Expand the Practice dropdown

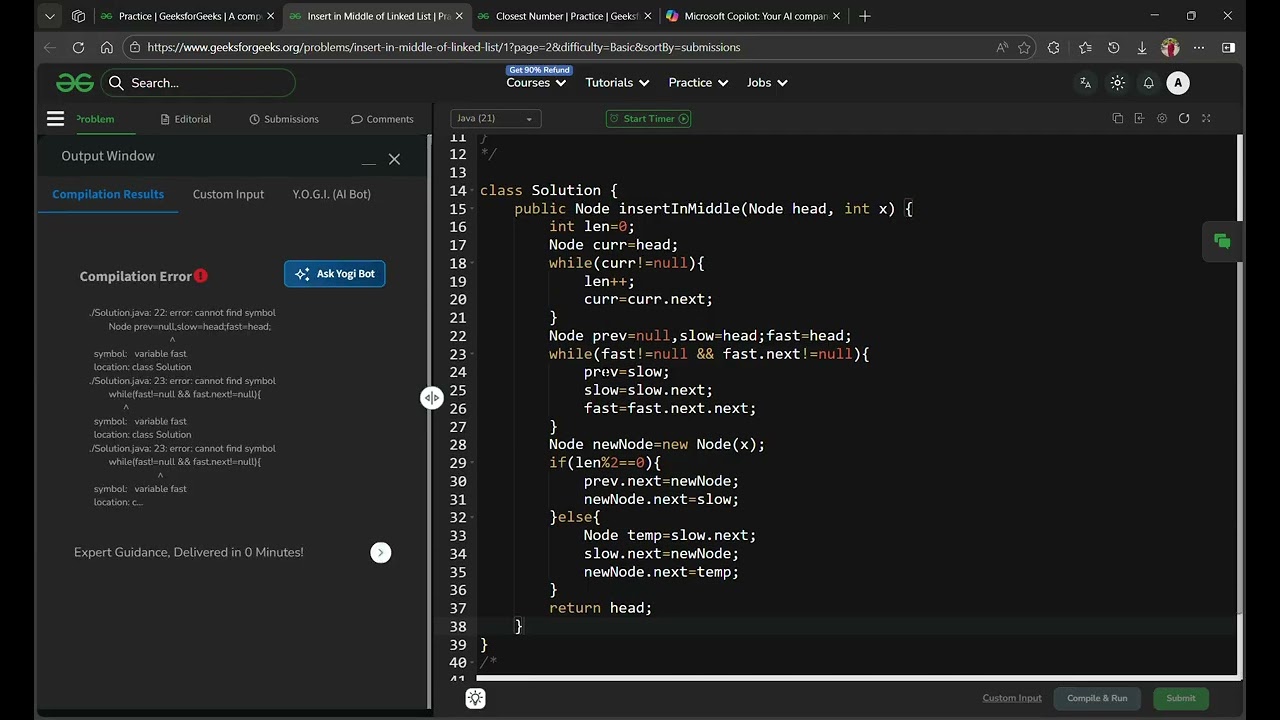[x=698, y=83]
